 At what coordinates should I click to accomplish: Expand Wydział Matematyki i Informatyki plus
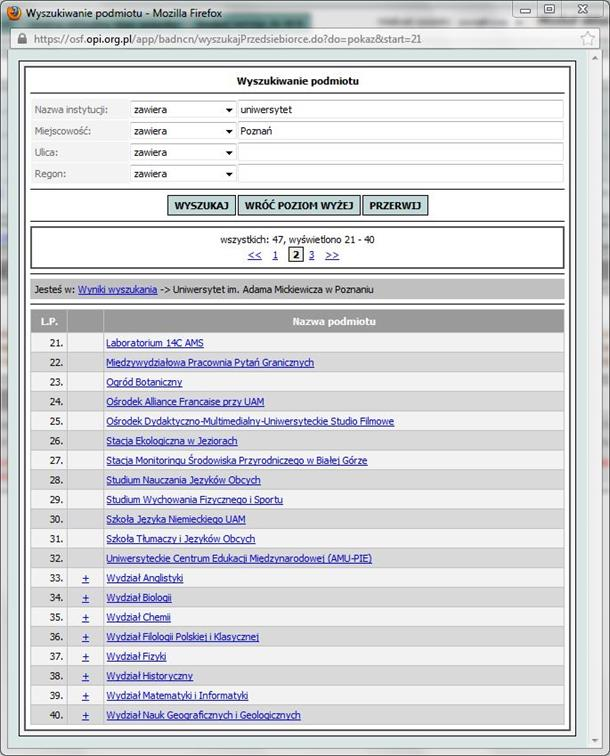pos(85,696)
